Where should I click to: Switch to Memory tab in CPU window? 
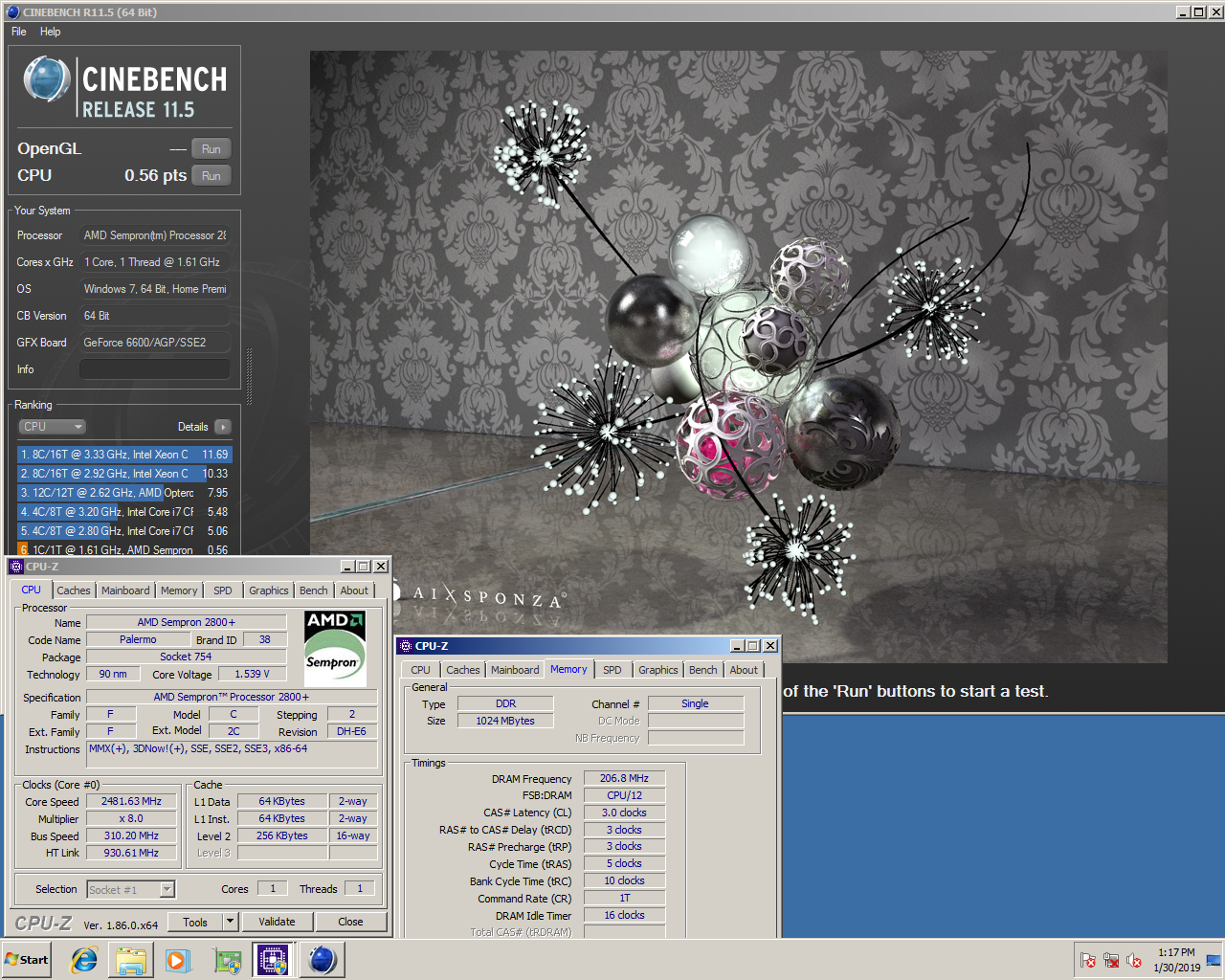pos(179,590)
